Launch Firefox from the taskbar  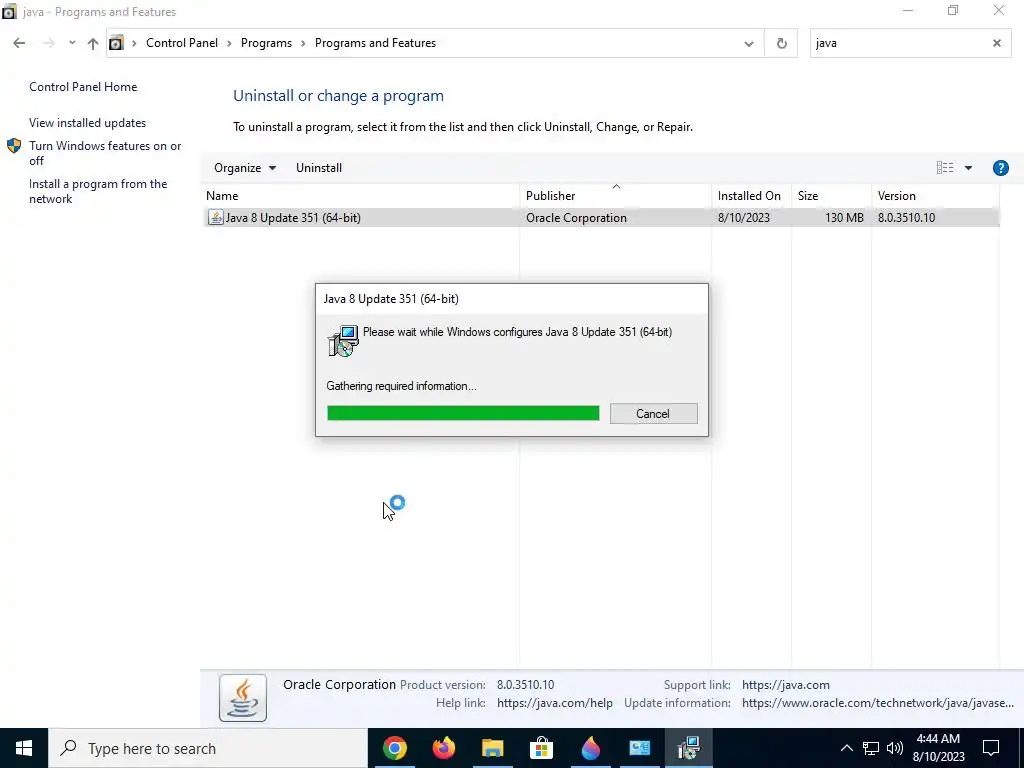[444, 748]
